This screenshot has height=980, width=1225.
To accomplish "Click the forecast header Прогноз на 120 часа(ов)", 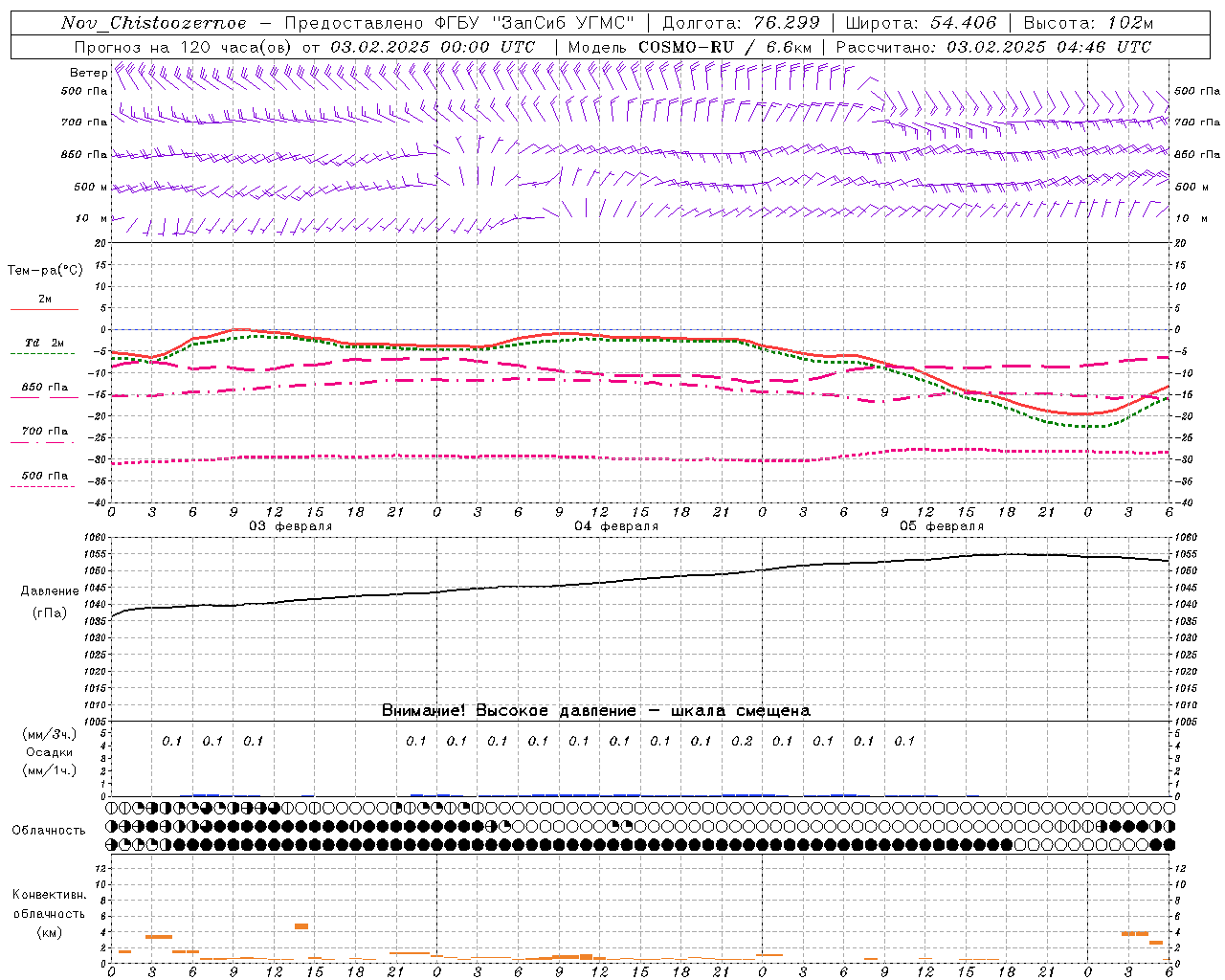I will pyautogui.click(x=185, y=47).
